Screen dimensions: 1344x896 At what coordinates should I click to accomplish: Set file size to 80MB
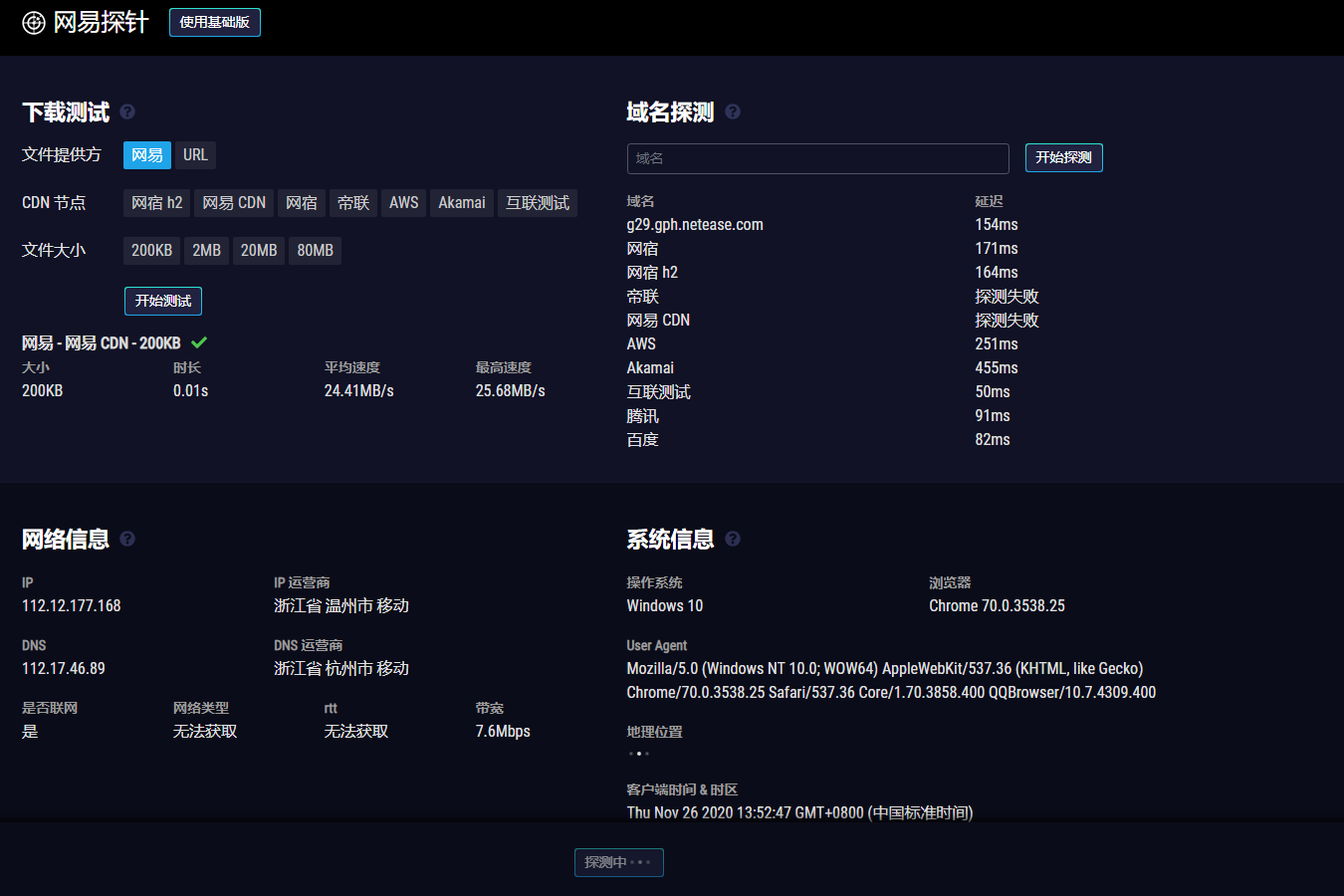pyautogui.click(x=315, y=251)
